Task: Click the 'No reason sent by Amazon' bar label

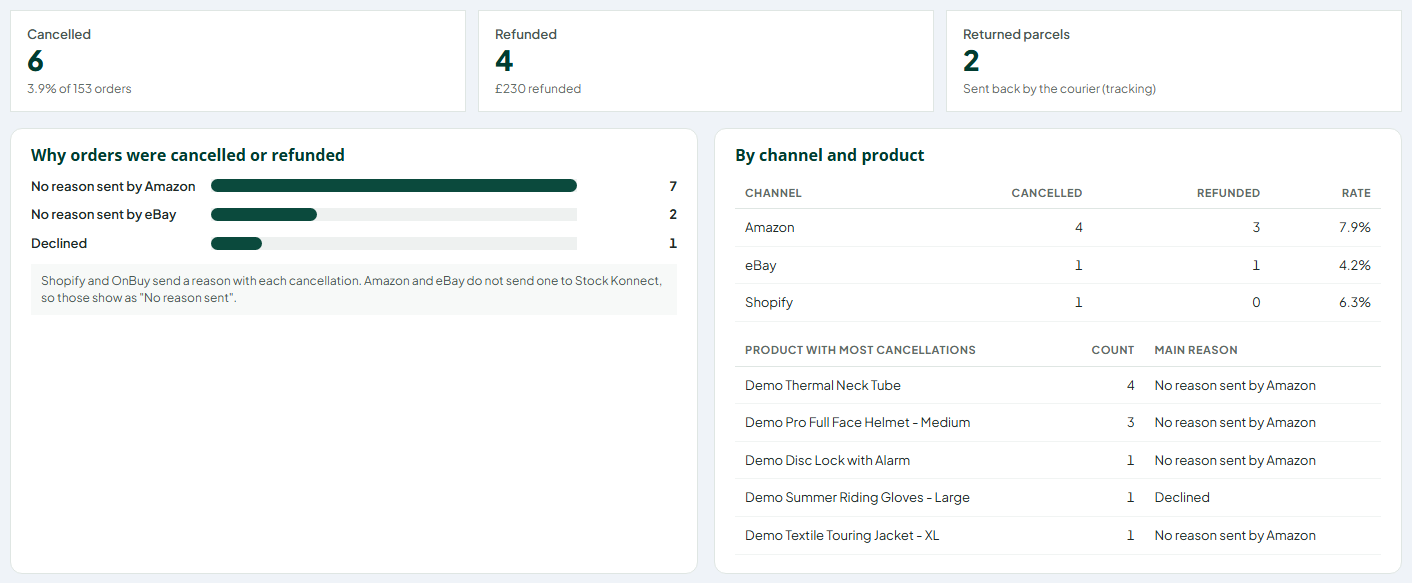Action: (113, 186)
